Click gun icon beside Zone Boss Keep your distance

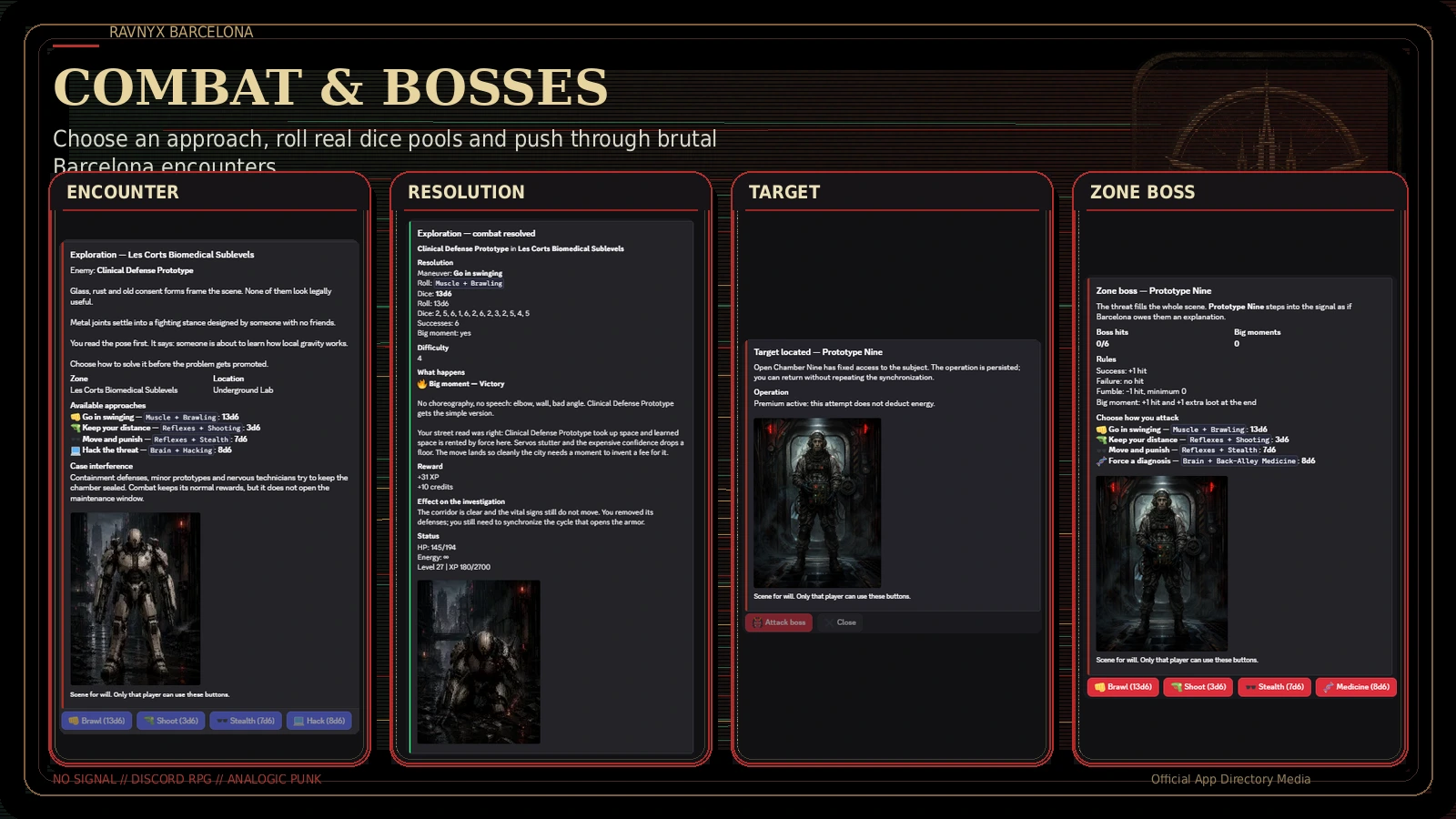pyautogui.click(x=1101, y=440)
